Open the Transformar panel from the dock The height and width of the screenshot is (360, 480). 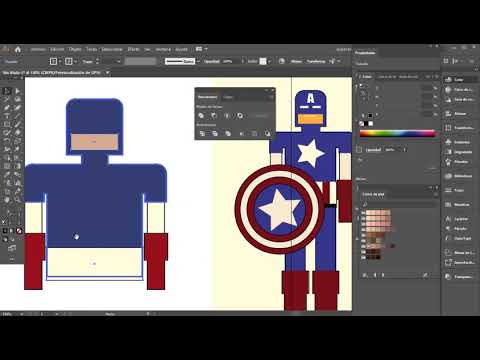coord(459,128)
